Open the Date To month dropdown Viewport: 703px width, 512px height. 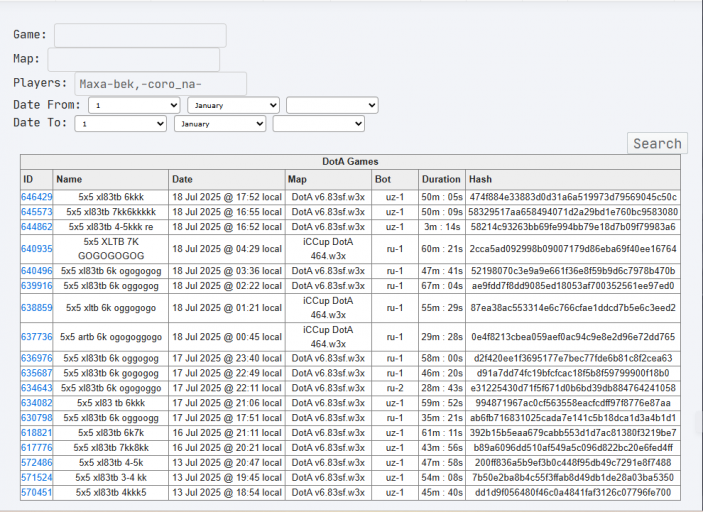[x=220, y=124]
